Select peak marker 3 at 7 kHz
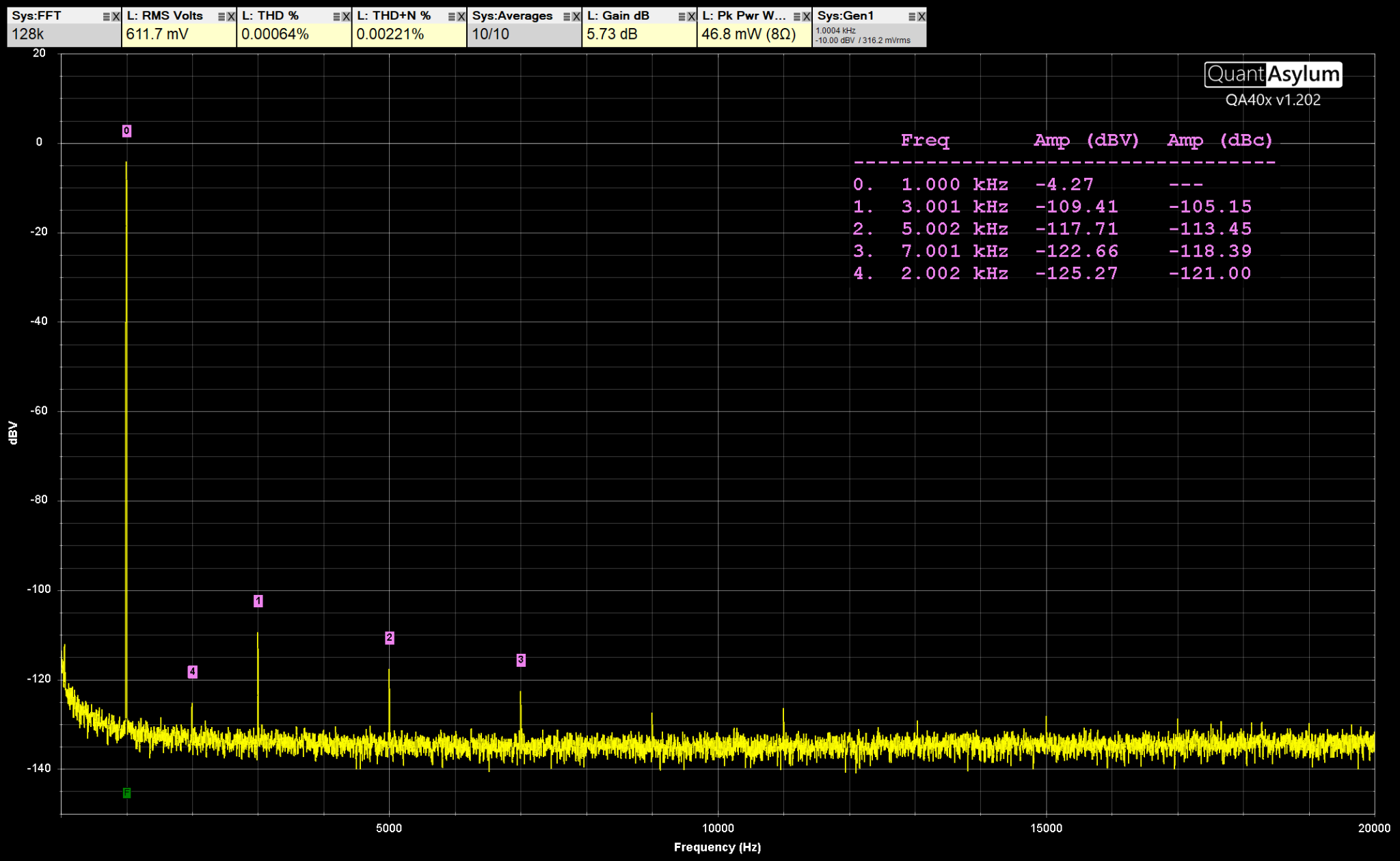The width and height of the screenshot is (1400, 861). coord(521,660)
